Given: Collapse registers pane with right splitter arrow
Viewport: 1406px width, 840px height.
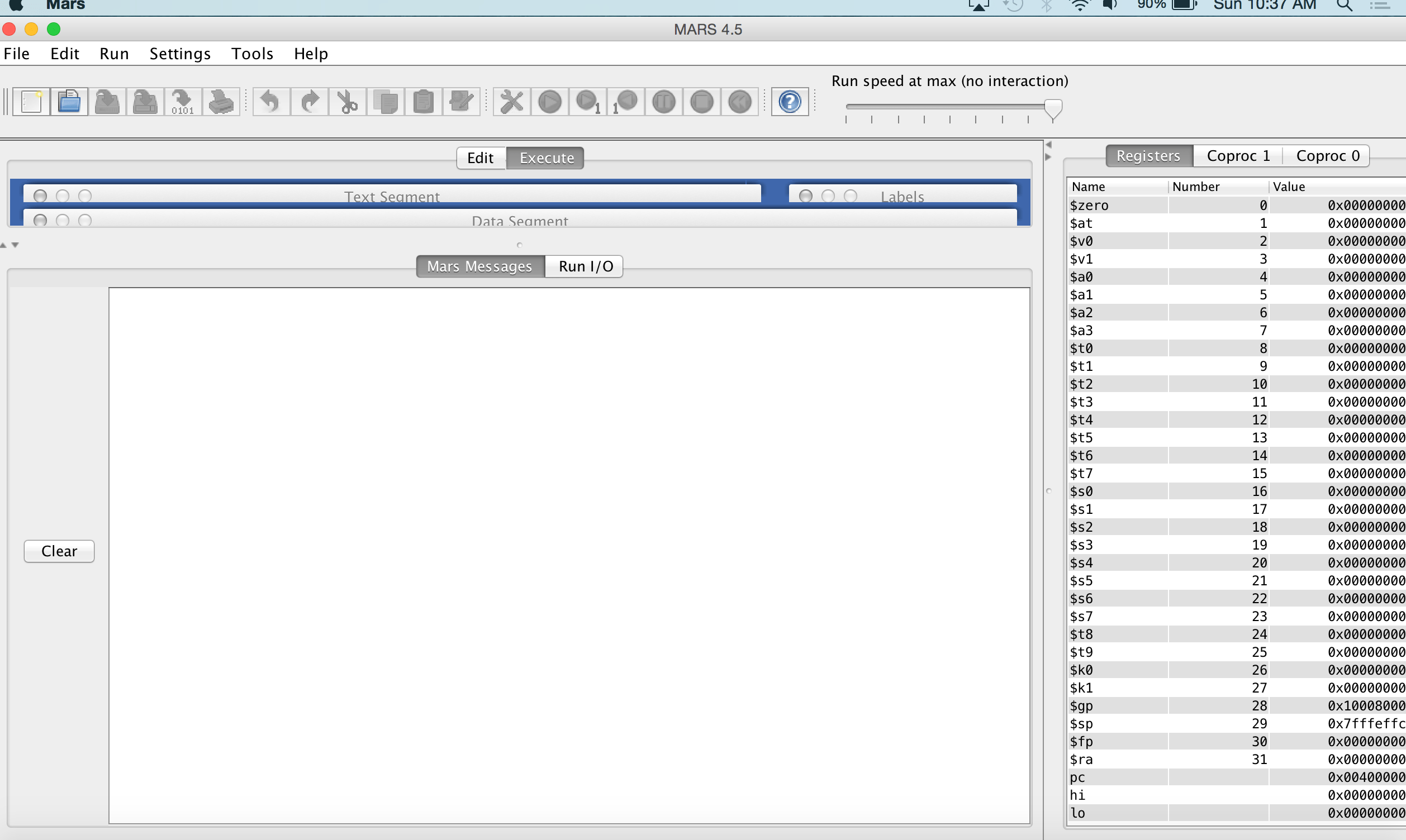Looking at the screenshot, I should click(1048, 157).
